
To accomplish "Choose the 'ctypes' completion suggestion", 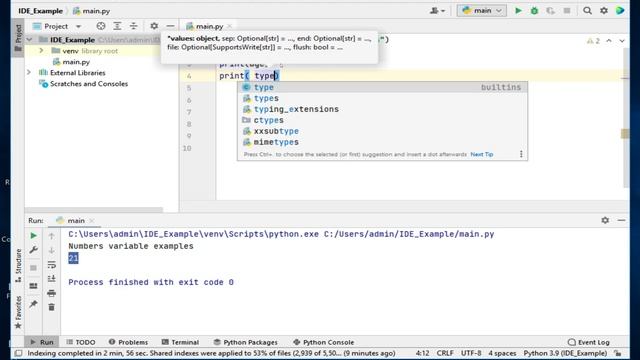I will click(x=382, y=120).
